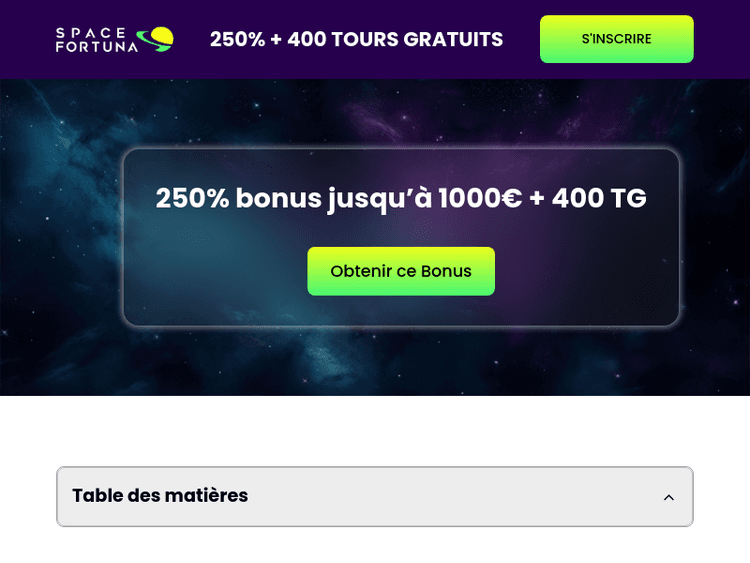Click the Space Fortuna planet logo icon
This screenshot has height=563, width=750.
tap(156, 39)
